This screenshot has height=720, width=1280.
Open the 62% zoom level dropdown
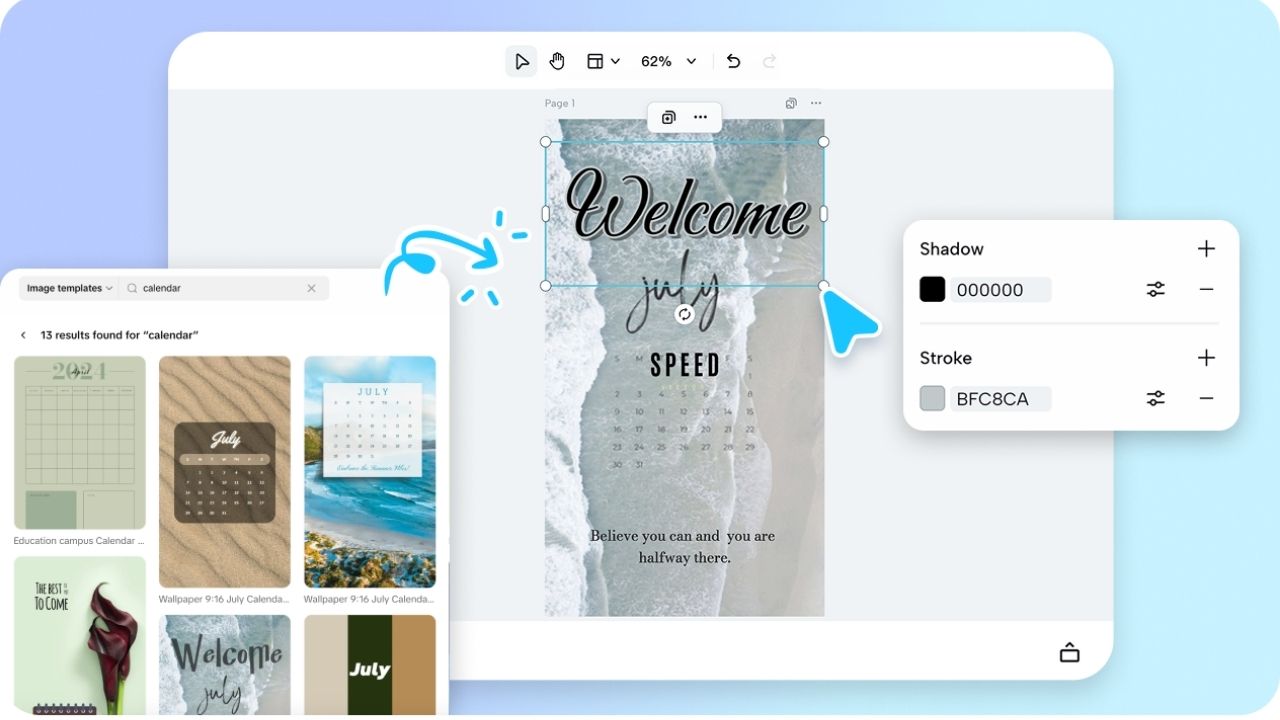668,61
